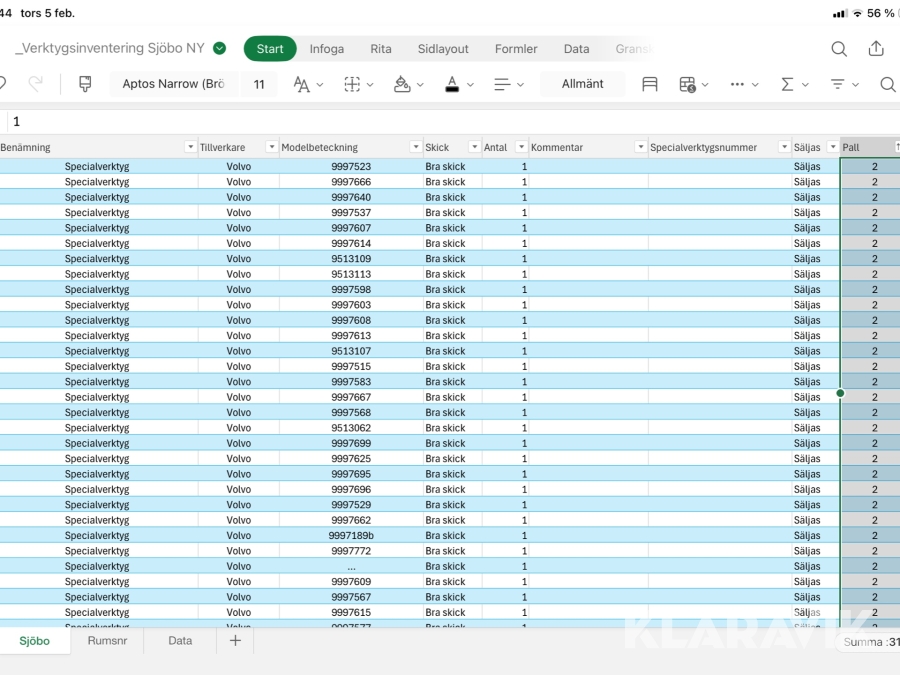Click the Allmänt number format button
The image size is (900, 675).
pos(582,84)
